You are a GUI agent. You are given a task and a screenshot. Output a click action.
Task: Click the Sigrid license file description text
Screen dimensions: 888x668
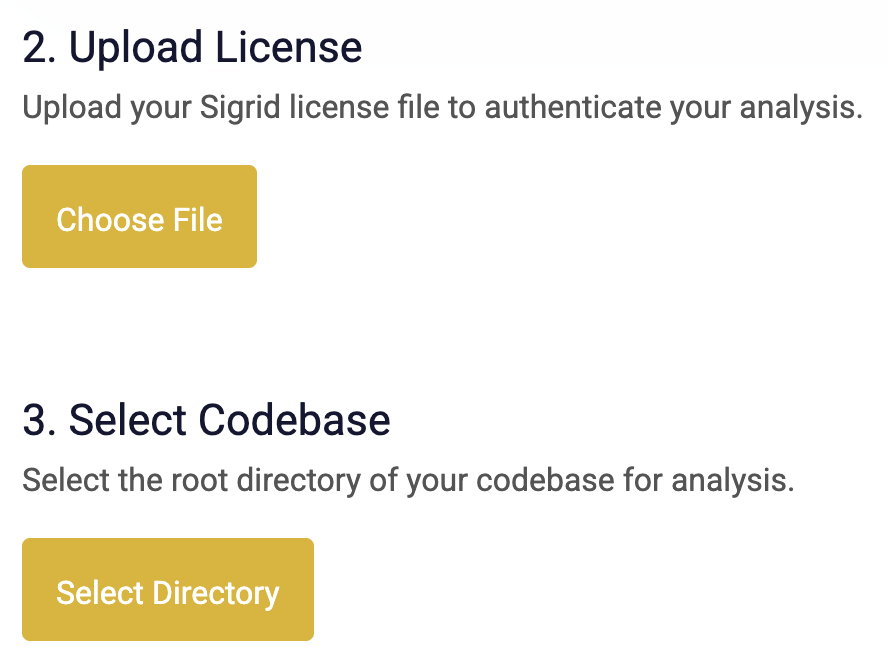442,108
